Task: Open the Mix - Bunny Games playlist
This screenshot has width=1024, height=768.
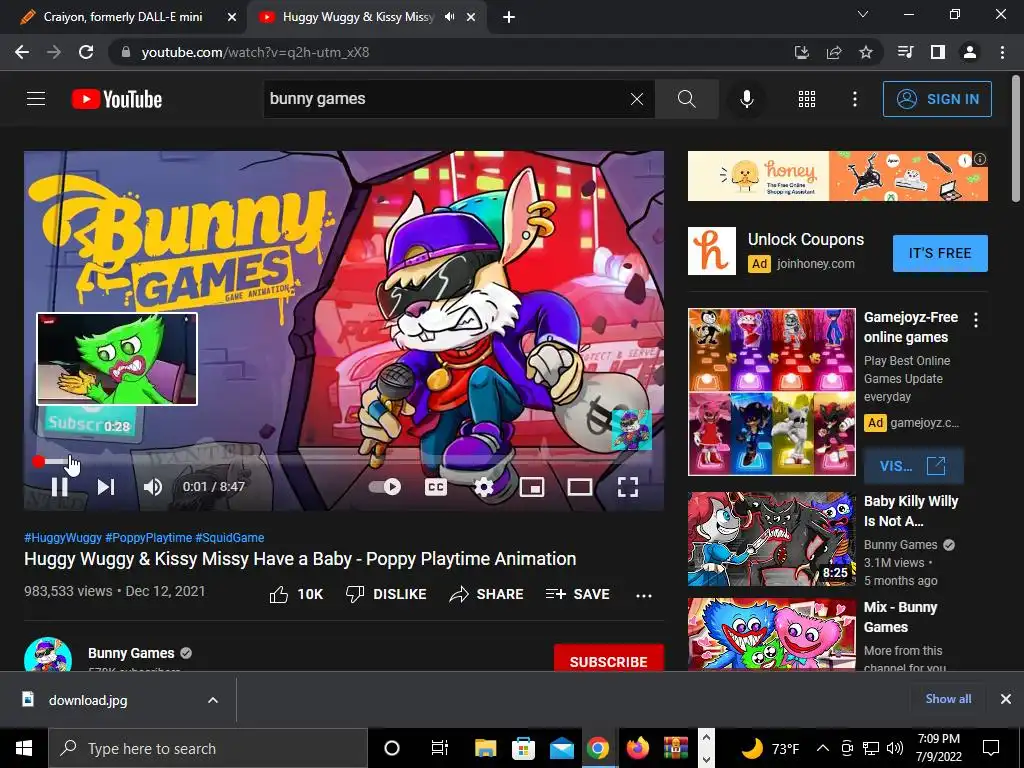Action: [771, 634]
